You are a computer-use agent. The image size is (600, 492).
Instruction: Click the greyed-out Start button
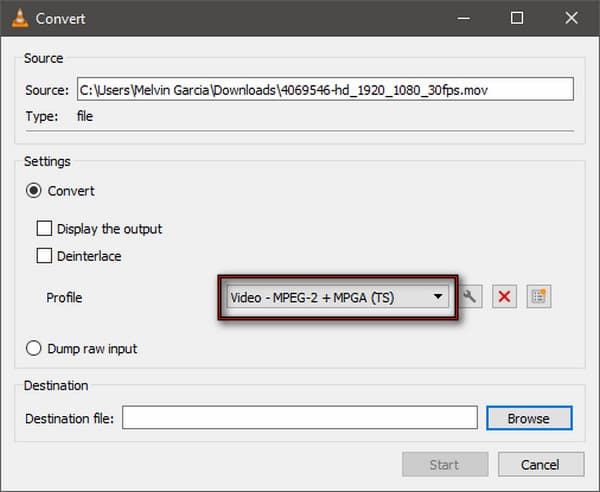[x=445, y=464]
